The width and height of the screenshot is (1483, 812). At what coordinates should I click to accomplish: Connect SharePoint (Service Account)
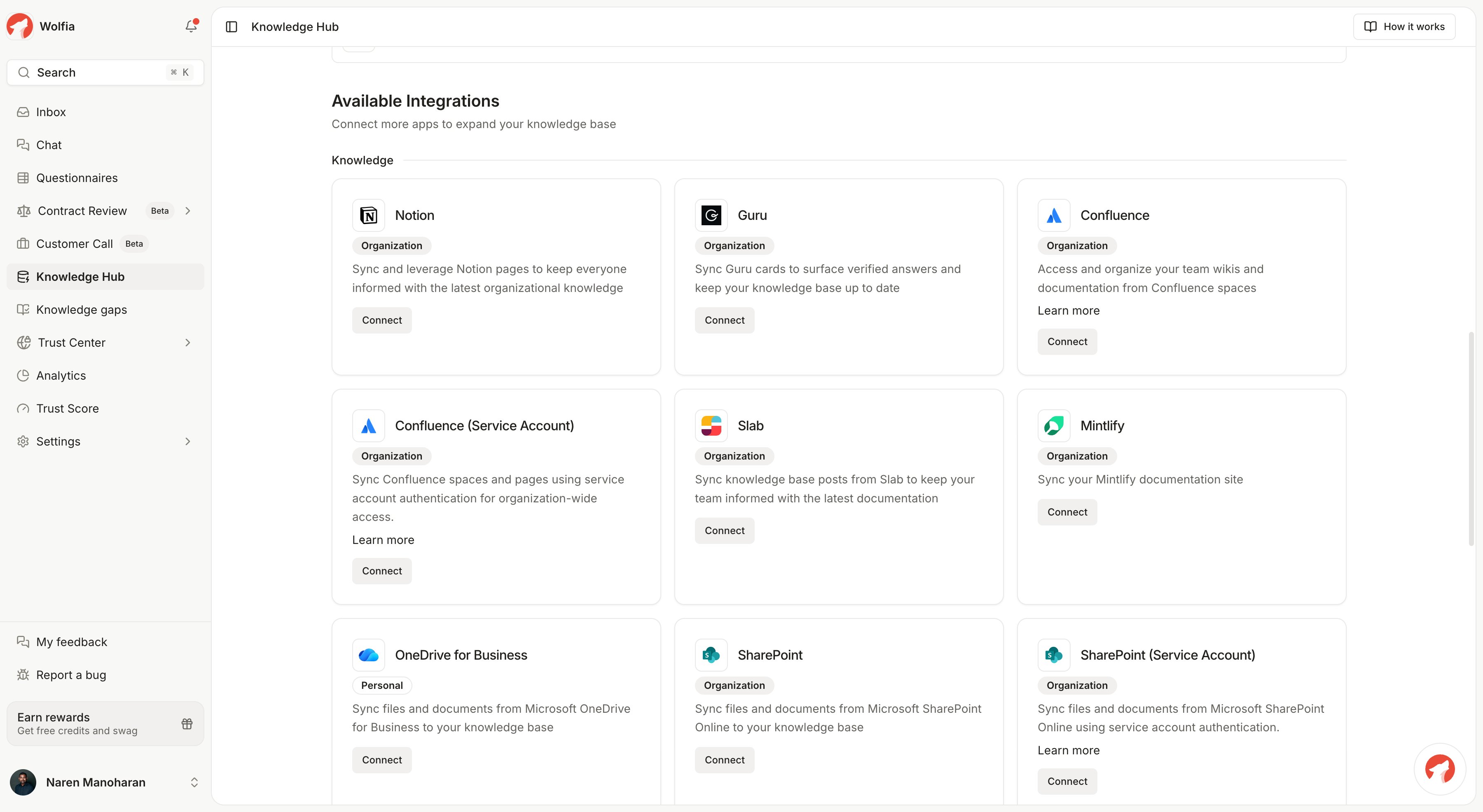pyautogui.click(x=1067, y=782)
